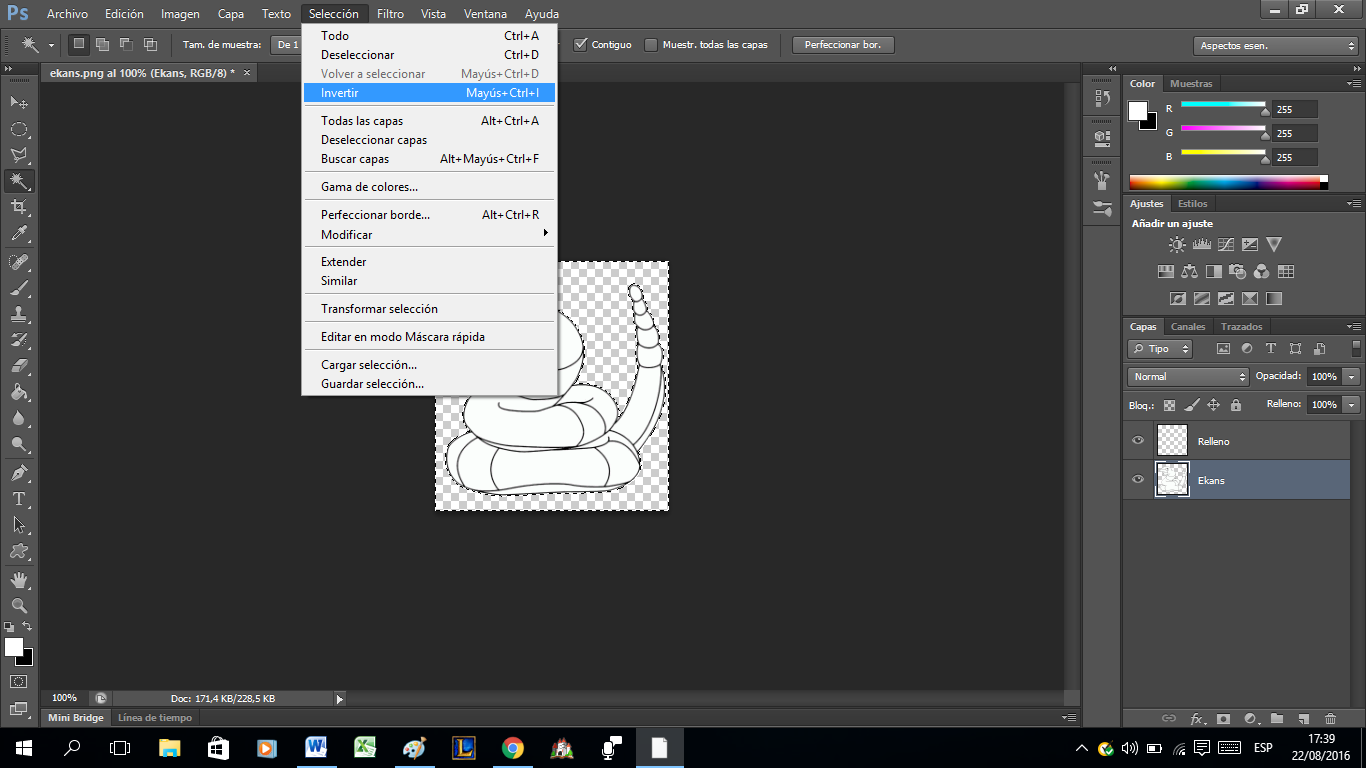Toggle the Contiguo checkbox
Viewport: 1366px width, 768px height.
(580, 44)
